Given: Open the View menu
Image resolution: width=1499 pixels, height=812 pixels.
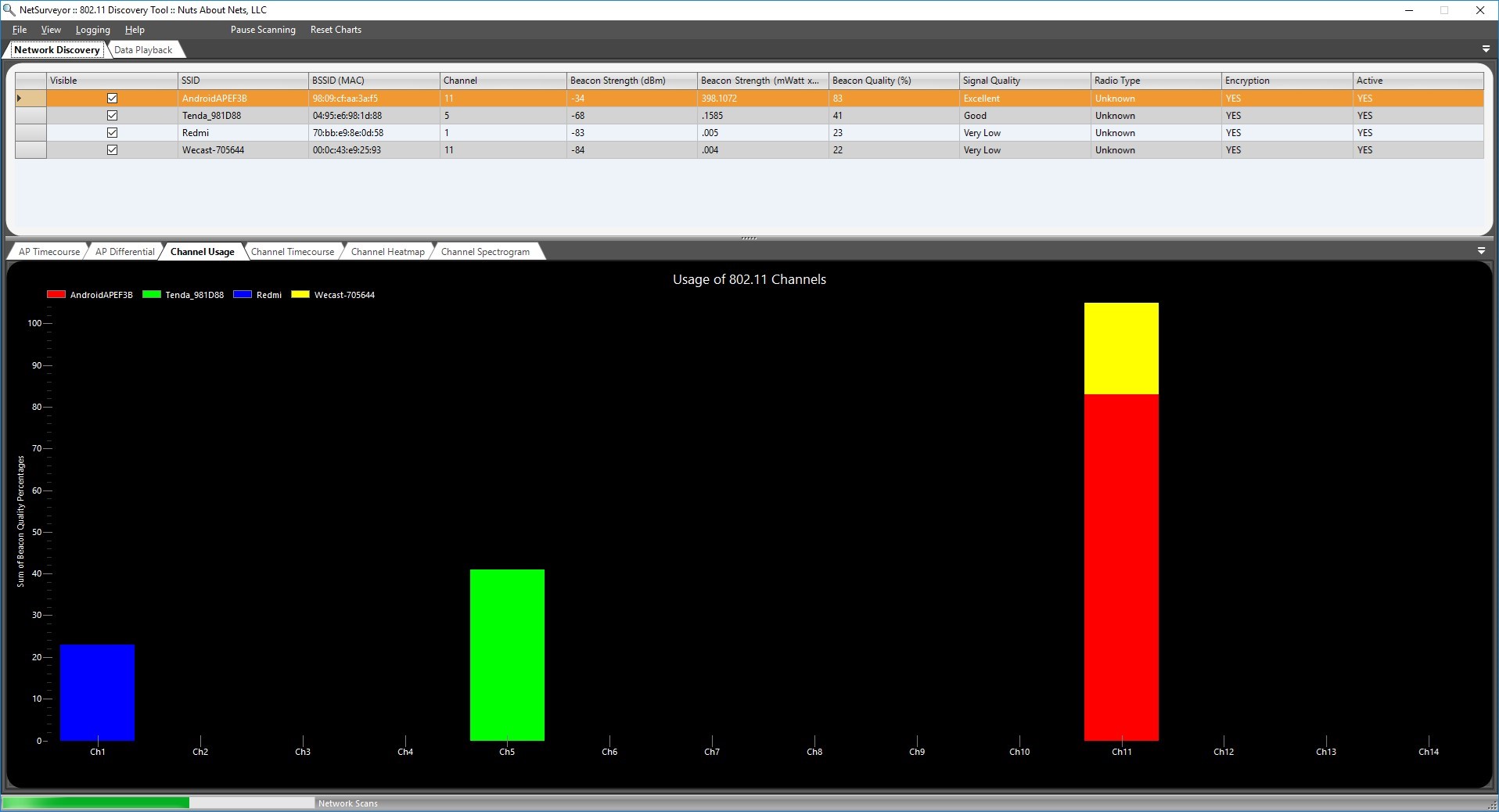Looking at the screenshot, I should 51,30.
